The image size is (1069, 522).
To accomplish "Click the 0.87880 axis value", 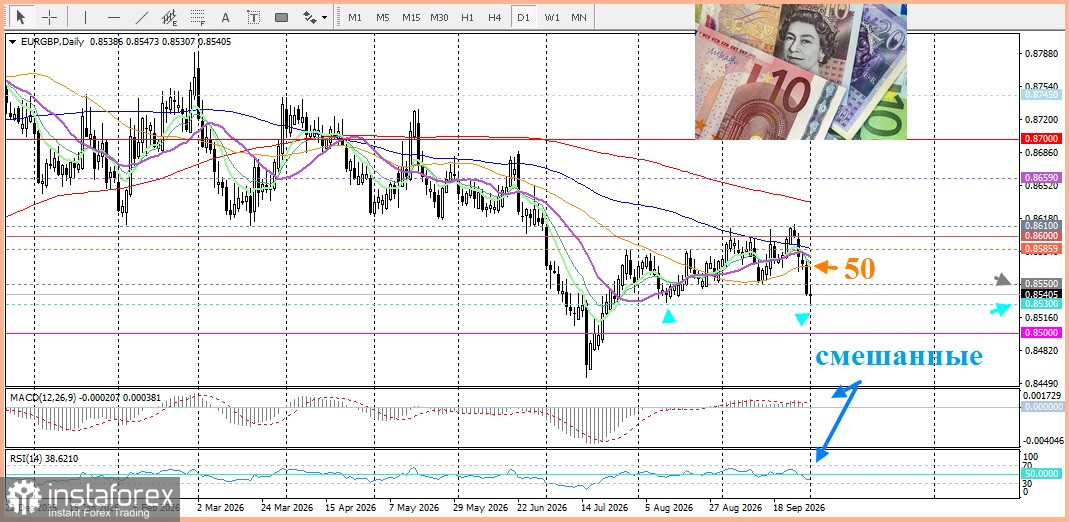I will [1042, 53].
